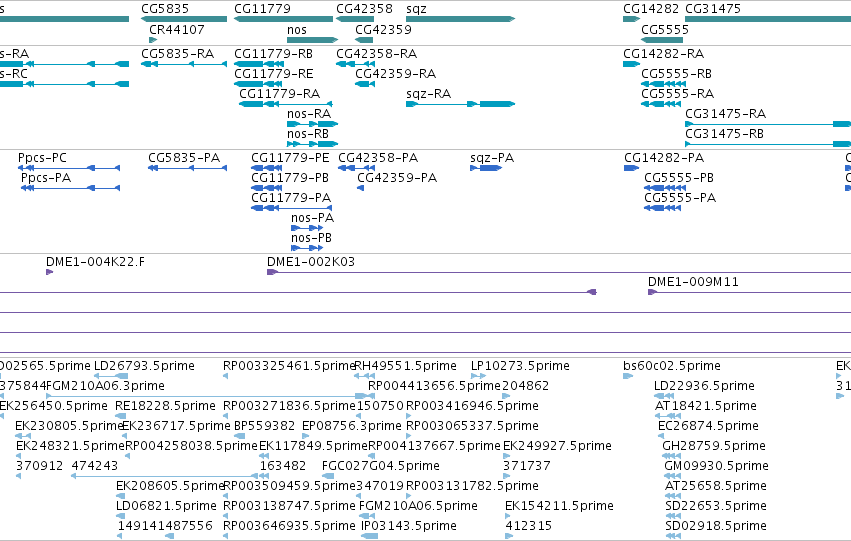
Task: Click the sqz-RA transcript label
Action: [428, 94]
